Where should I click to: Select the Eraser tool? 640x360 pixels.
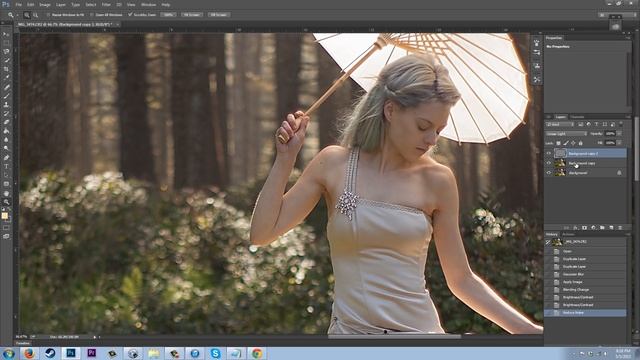pos(6,122)
